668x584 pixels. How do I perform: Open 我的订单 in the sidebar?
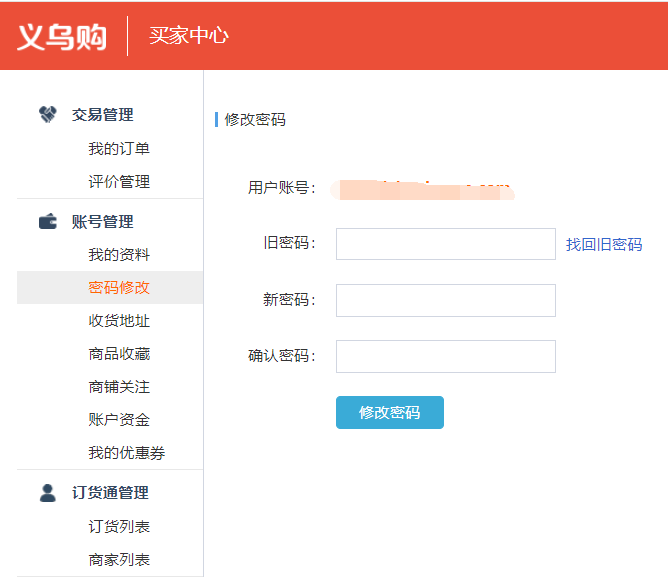119,149
